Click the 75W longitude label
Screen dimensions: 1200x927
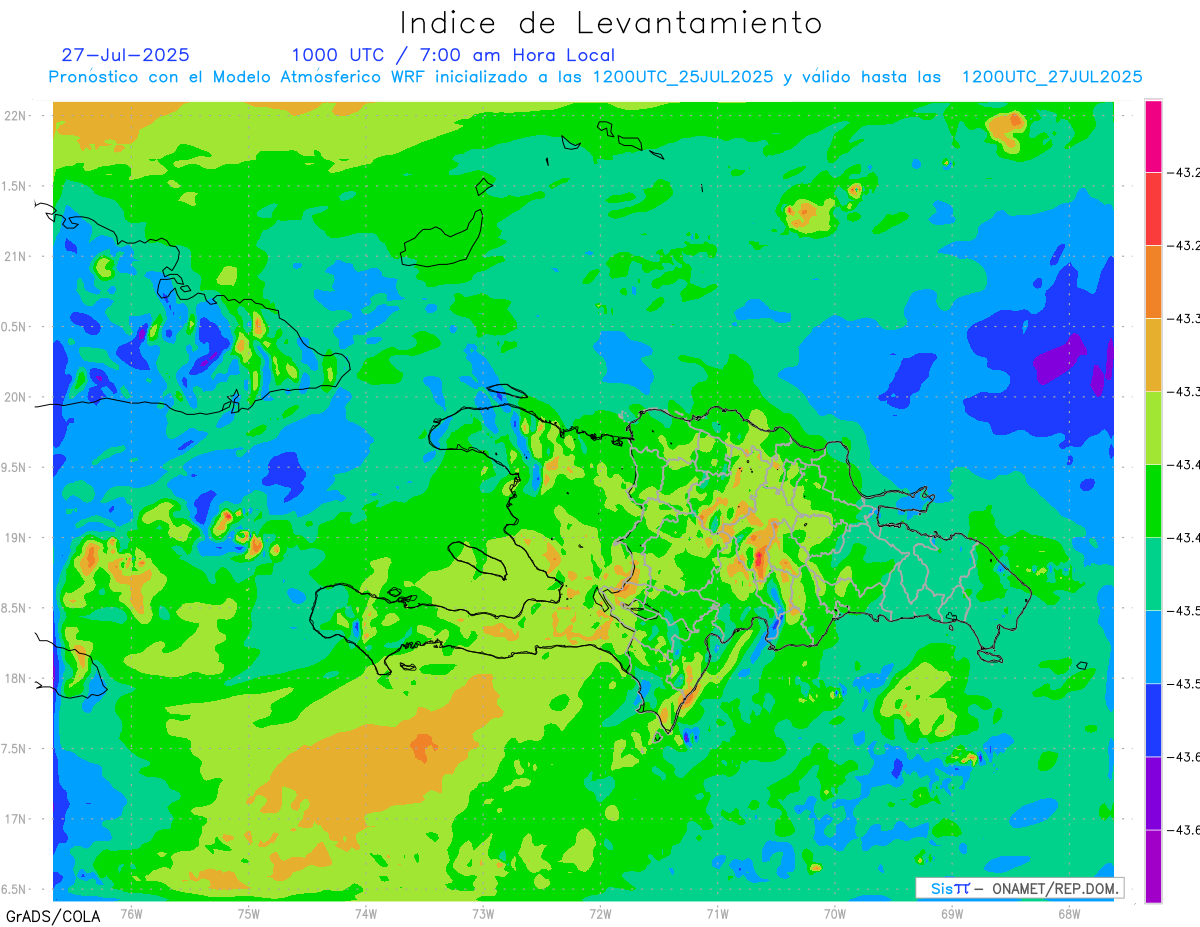[248, 913]
